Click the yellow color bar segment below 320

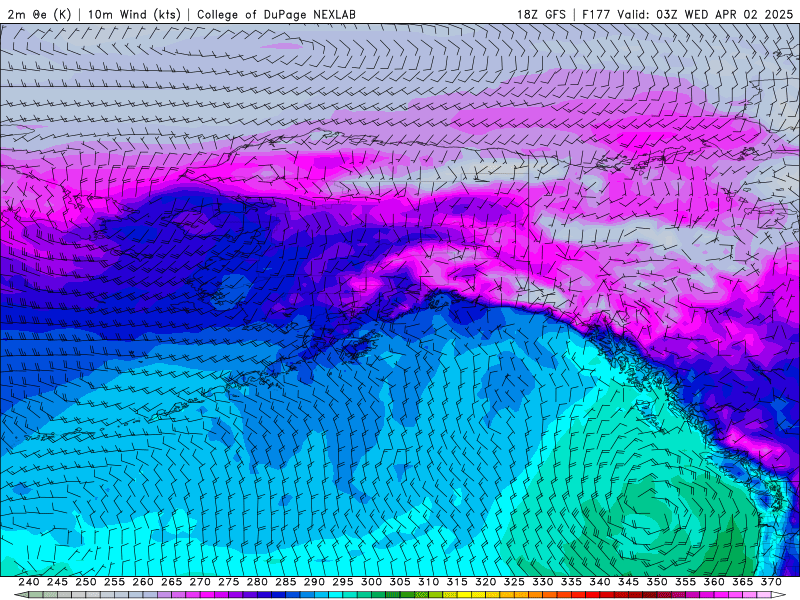(x=479, y=595)
